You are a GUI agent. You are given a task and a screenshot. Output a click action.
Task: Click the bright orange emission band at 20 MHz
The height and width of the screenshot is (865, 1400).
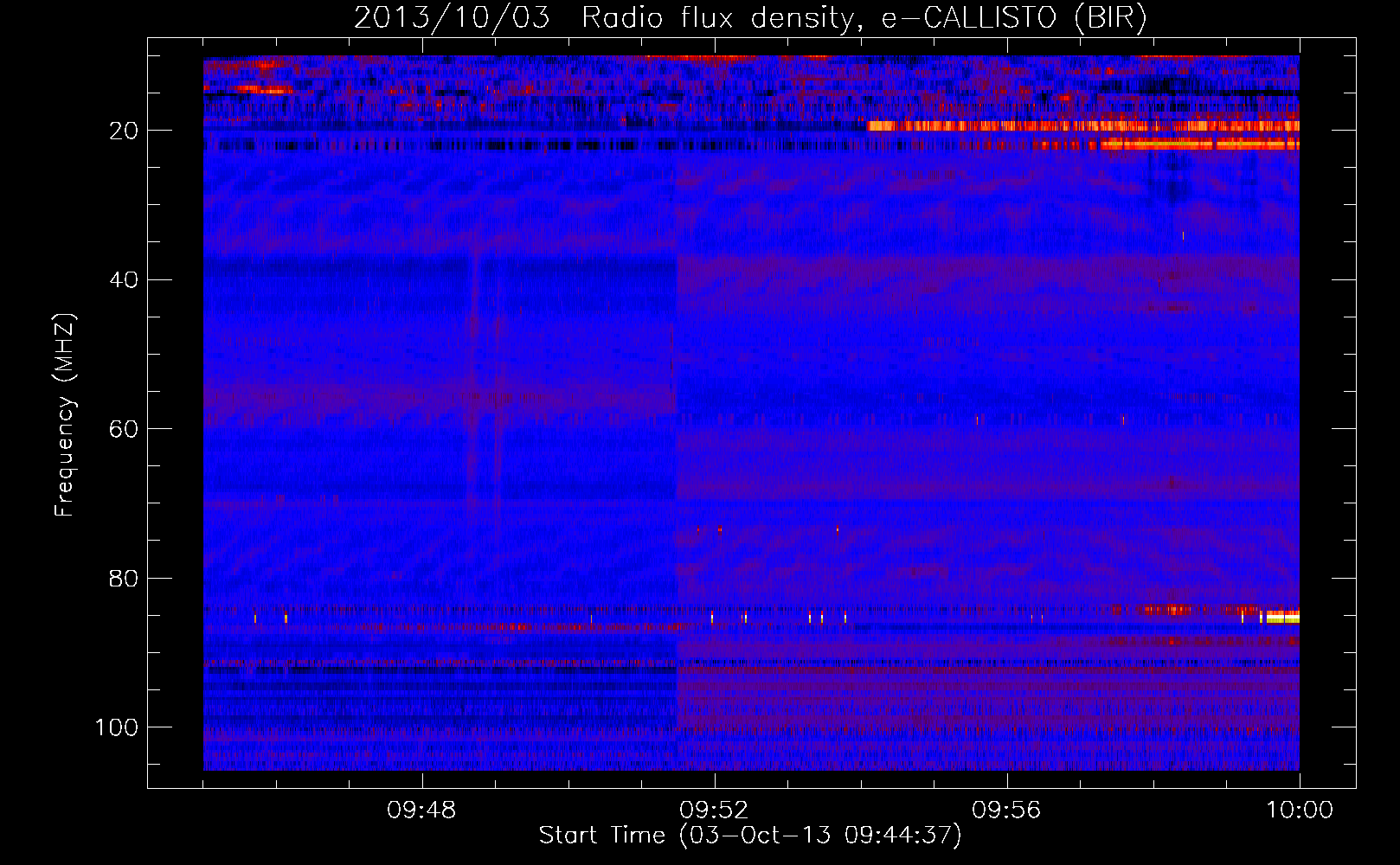point(1082,126)
